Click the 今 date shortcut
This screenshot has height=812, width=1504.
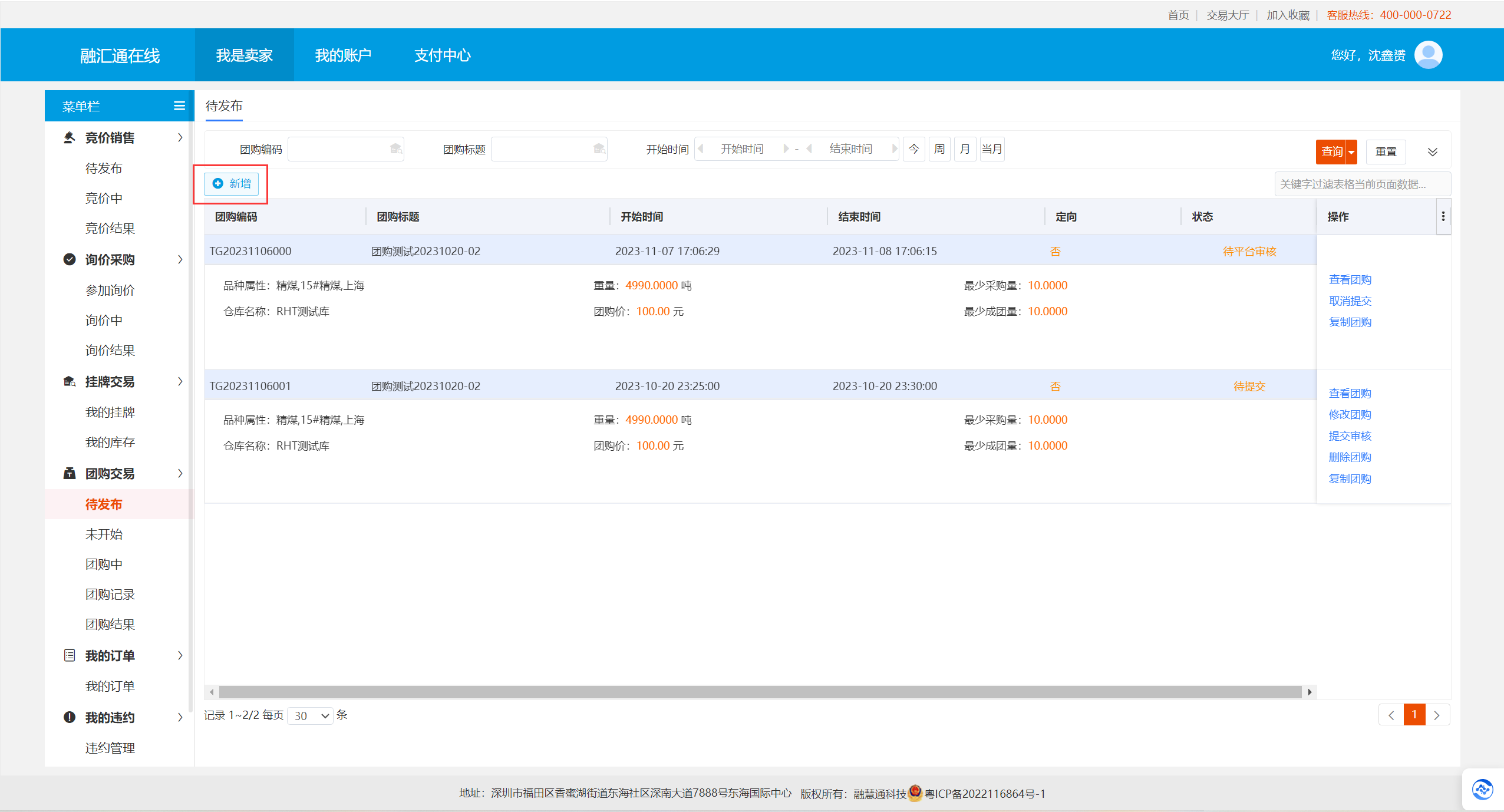coord(914,148)
